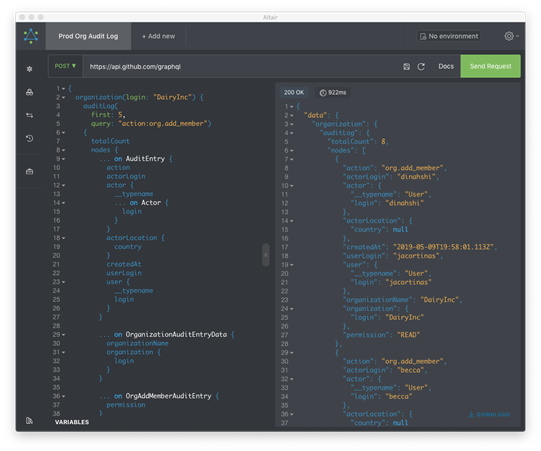
Task: Click "DairyInc" login argument in query
Action: coord(172,97)
